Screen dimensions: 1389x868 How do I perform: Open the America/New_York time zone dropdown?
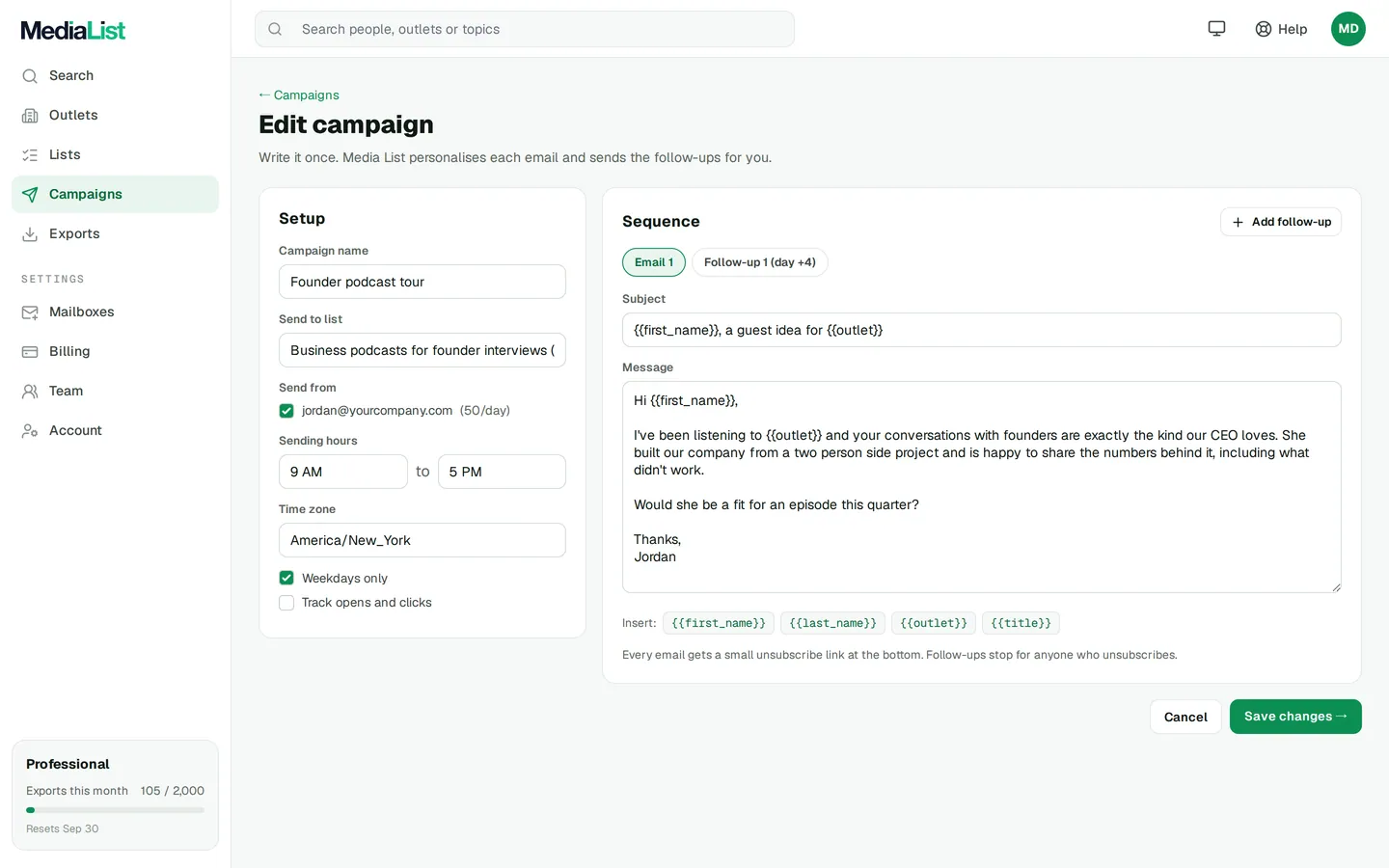tap(422, 540)
